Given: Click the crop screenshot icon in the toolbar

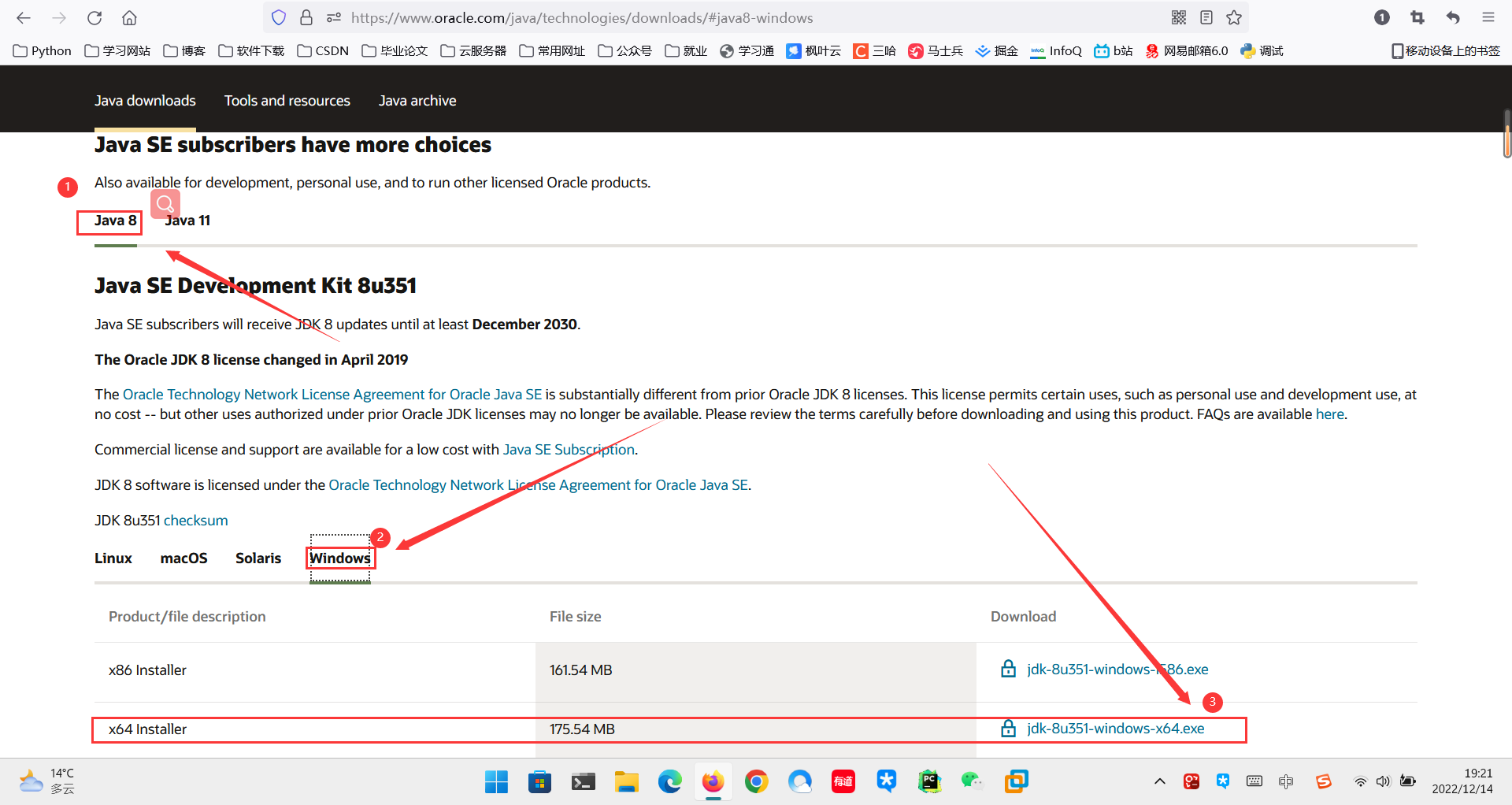Looking at the screenshot, I should (1417, 17).
